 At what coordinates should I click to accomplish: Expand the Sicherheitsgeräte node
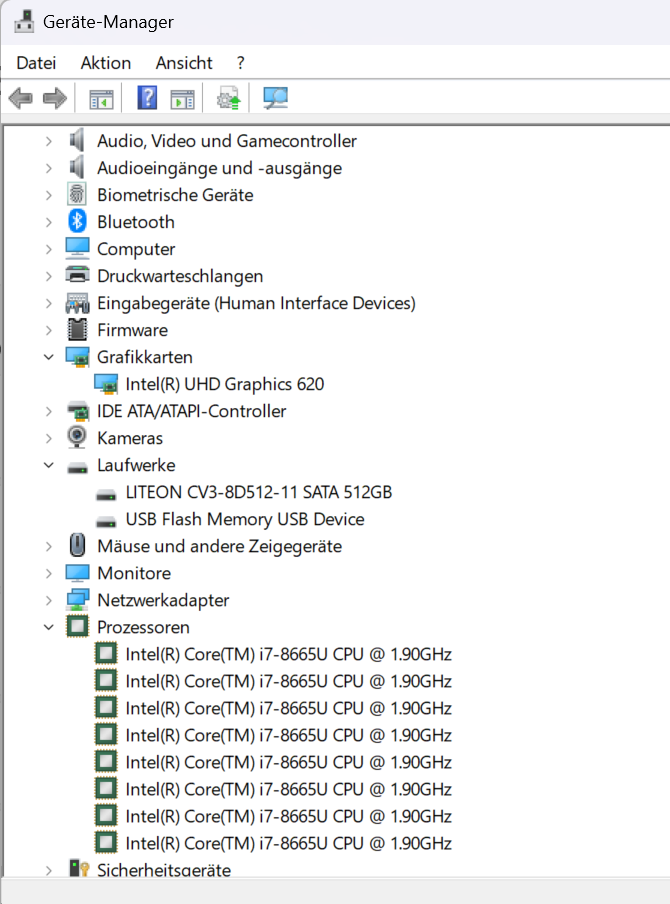click(x=49, y=870)
